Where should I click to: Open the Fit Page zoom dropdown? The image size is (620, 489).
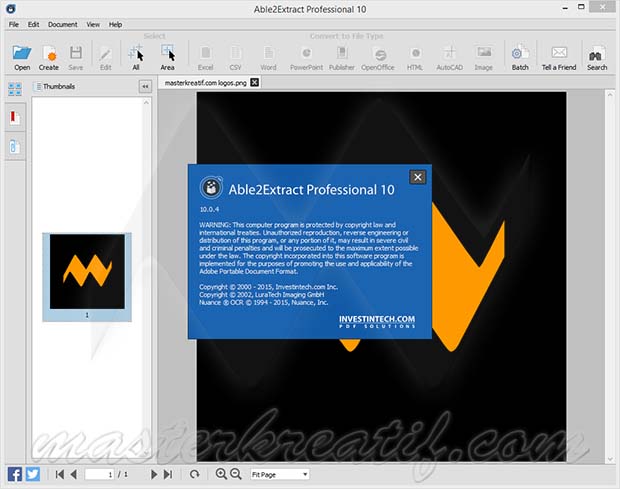click(280, 474)
